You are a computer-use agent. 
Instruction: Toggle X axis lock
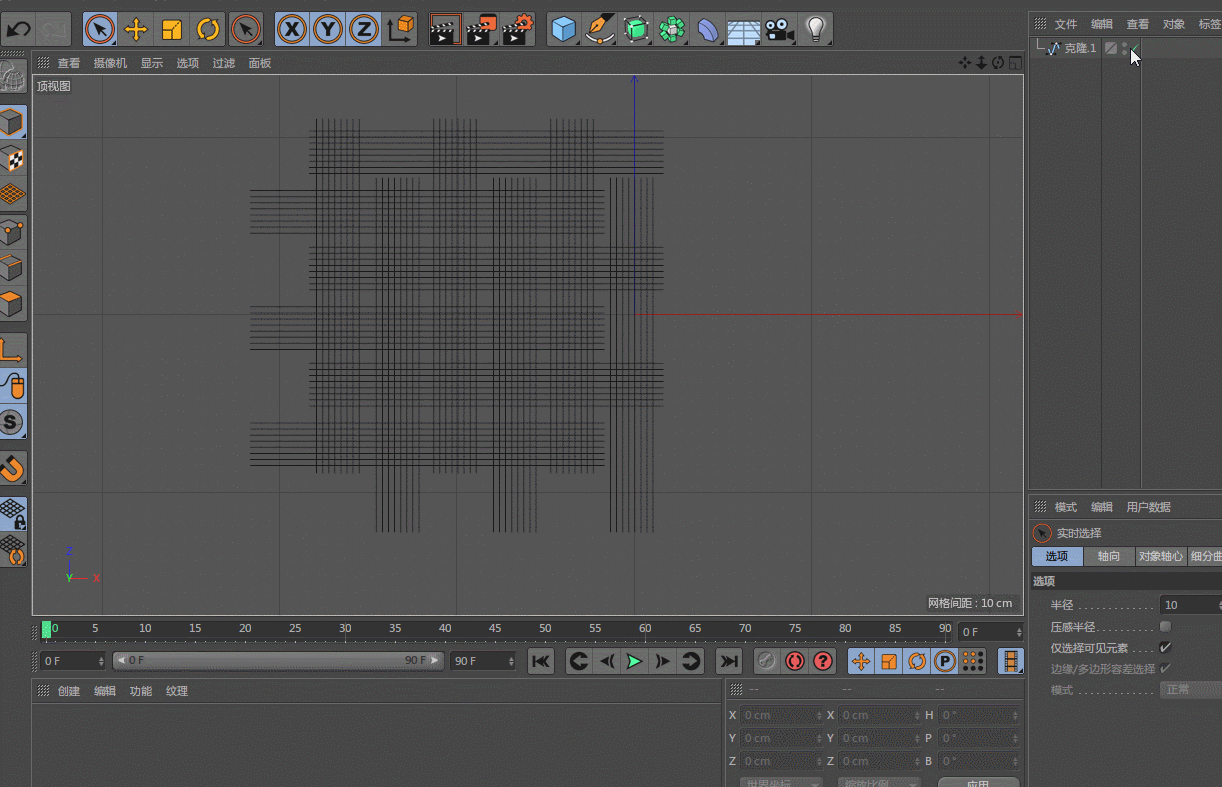(291, 29)
